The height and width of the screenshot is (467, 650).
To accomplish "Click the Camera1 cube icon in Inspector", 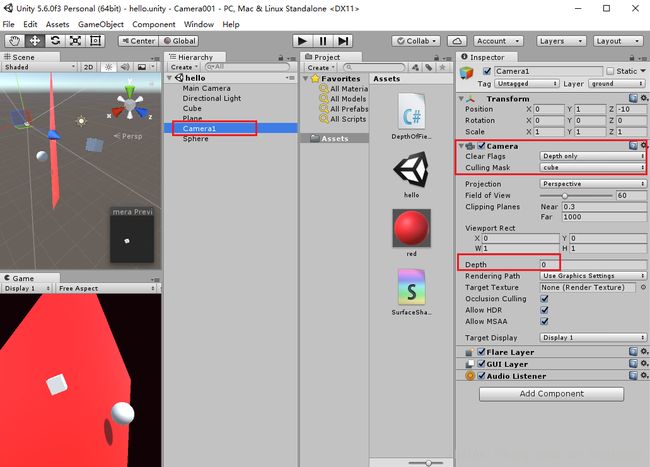I will [x=466, y=73].
